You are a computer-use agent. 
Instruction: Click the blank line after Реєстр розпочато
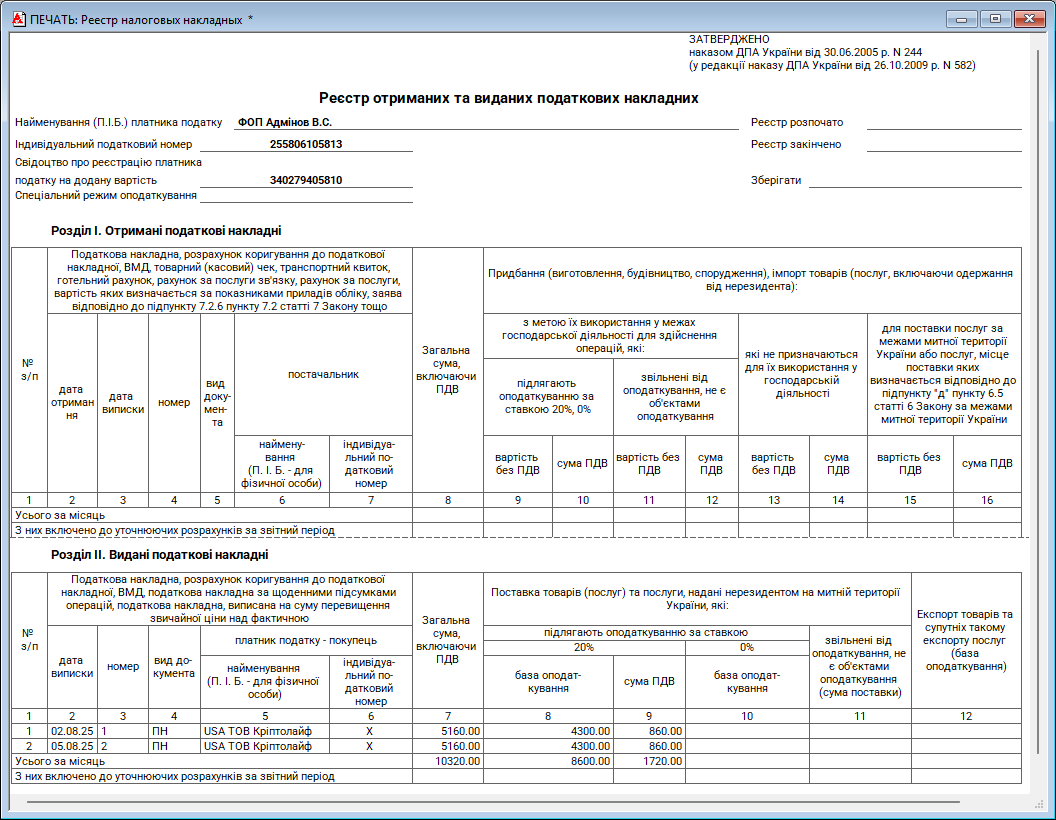tap(943, 124)
